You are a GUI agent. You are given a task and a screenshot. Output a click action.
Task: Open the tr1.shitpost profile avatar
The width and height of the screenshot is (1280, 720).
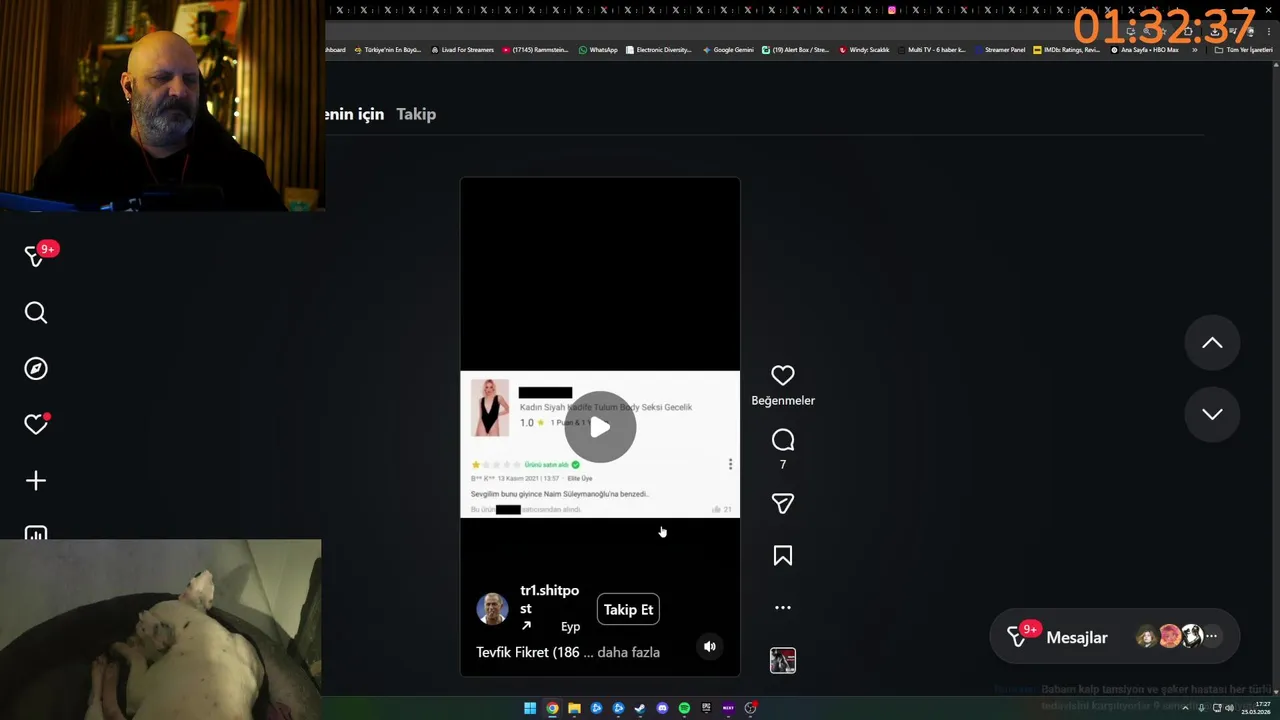pos(492,608)
